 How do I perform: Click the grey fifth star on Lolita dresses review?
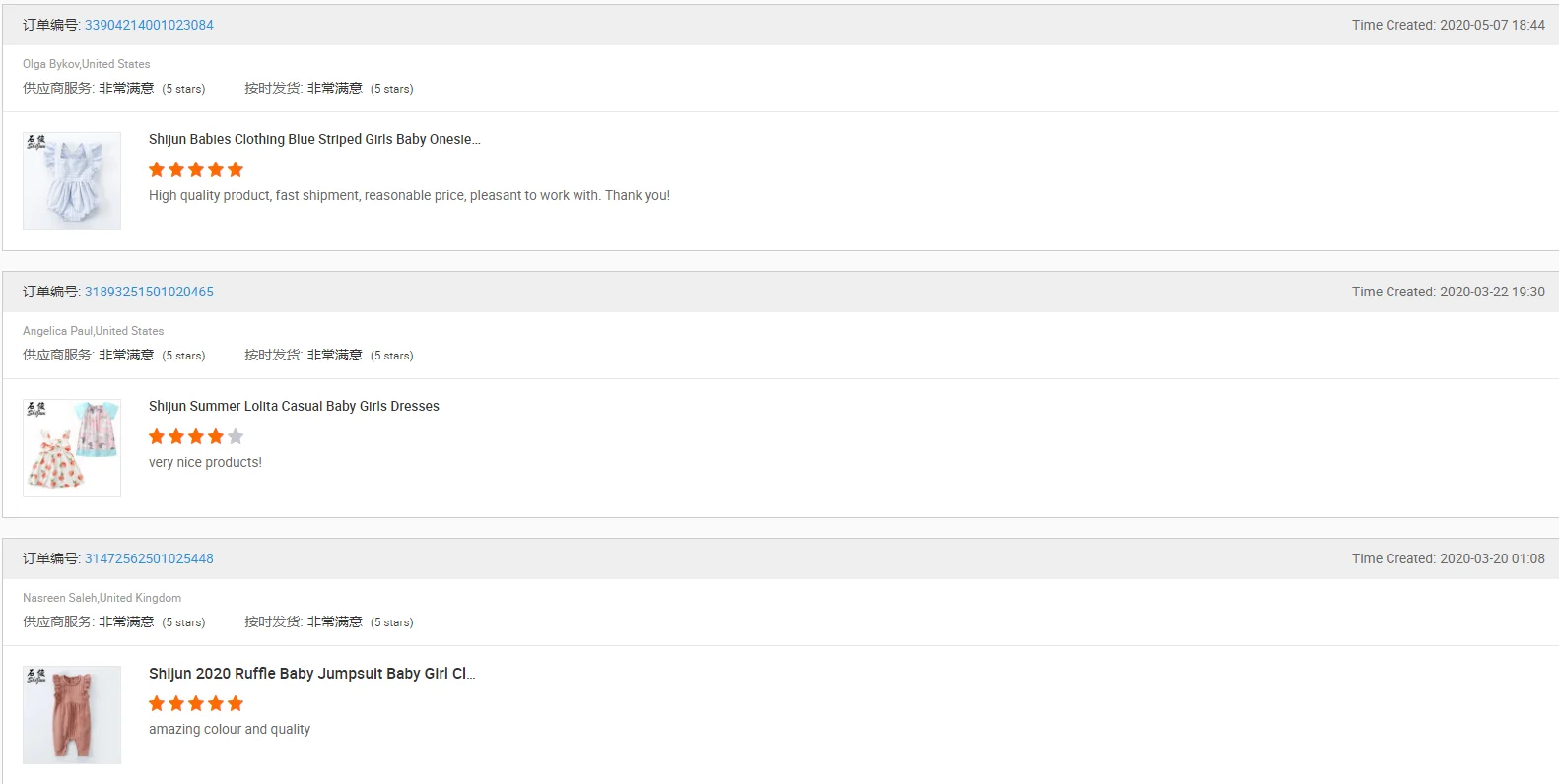tap(236, 436)
